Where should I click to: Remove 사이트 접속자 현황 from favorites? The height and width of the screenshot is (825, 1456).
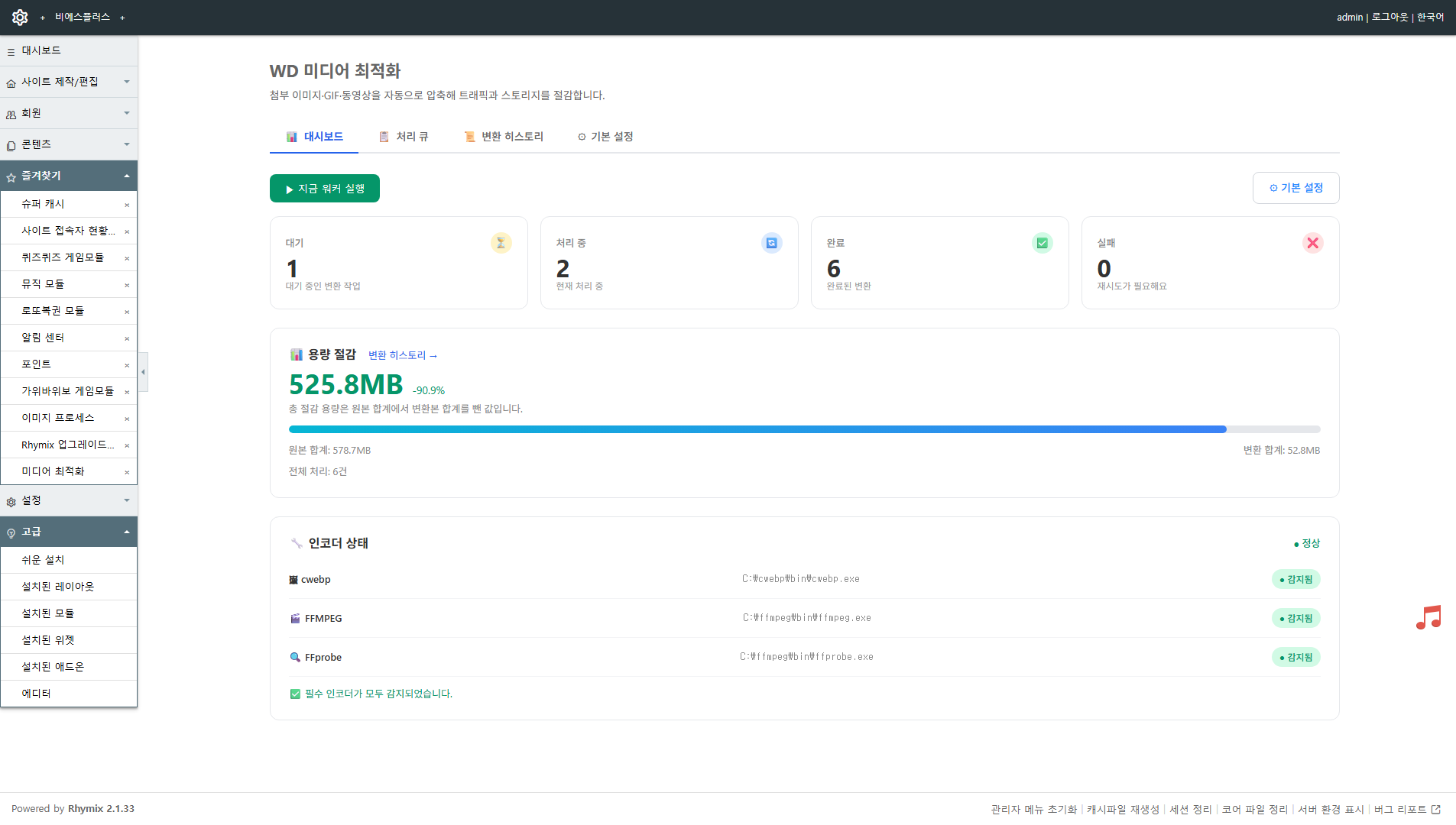(127, 231)
